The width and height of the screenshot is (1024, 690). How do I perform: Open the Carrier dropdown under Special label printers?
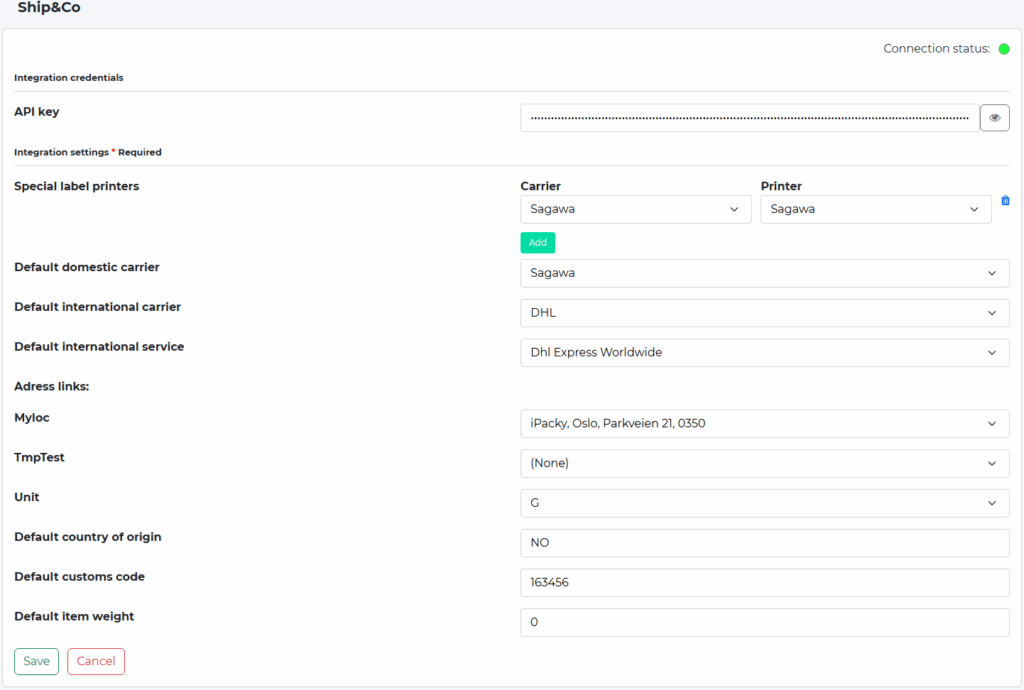tap(636, 209)
